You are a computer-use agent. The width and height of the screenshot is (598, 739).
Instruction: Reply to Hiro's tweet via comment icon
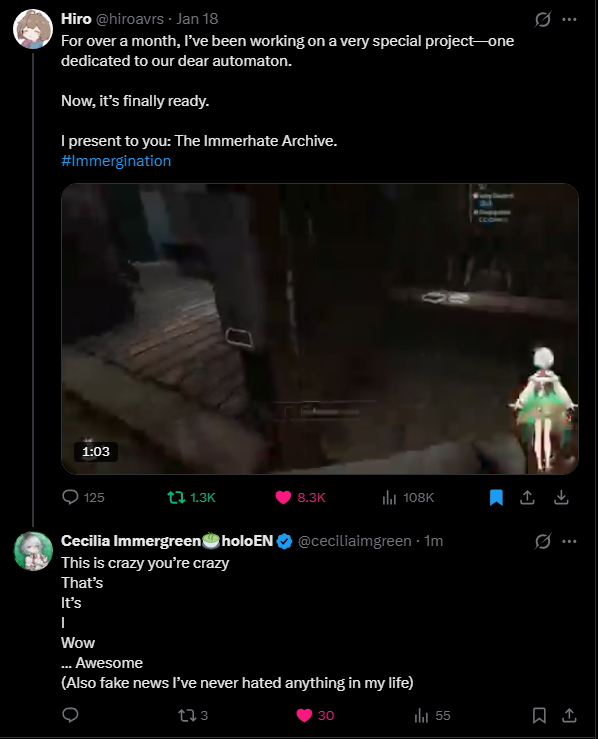pos(70,497)
